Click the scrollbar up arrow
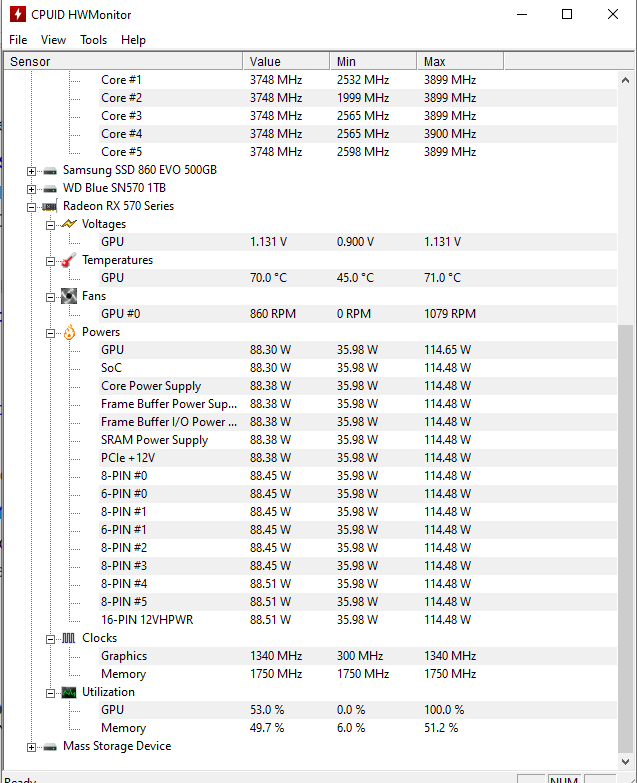Screen dimensions: 637x783 625,80
